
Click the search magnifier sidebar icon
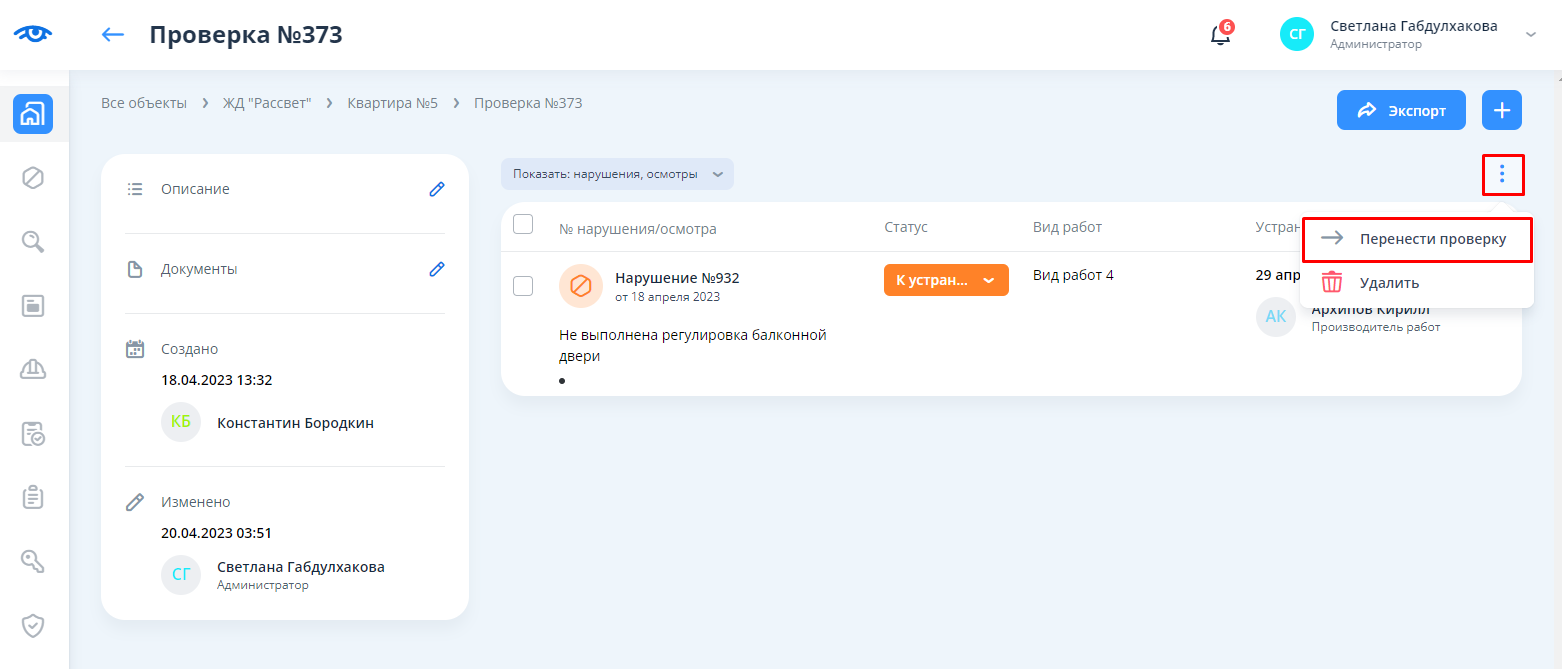click(x=33, y=241)
